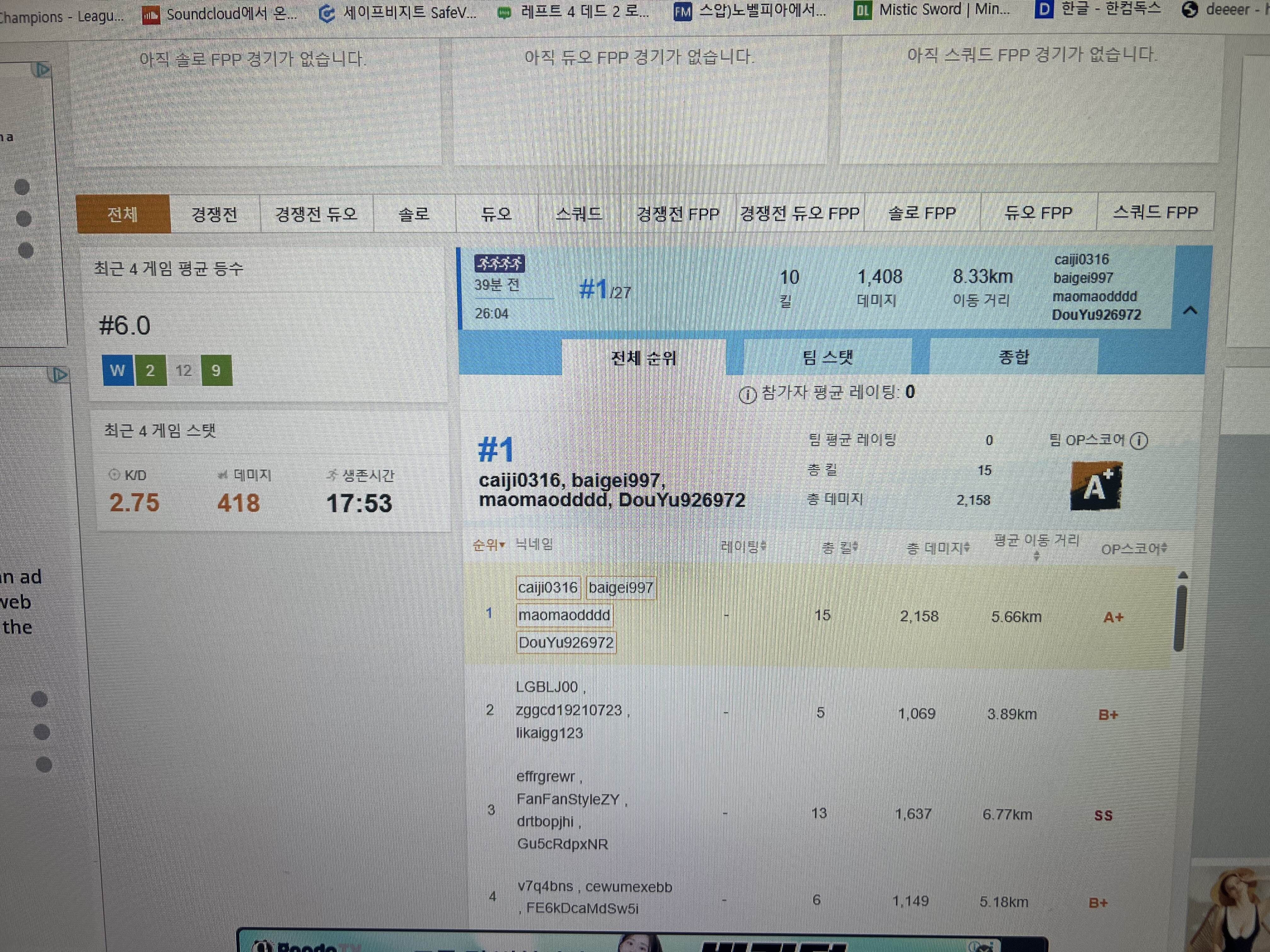The height and width of the screenshot is (952, 1270).
Task: Click the Soundcloud bookmark icon
Action: (151, 15)
